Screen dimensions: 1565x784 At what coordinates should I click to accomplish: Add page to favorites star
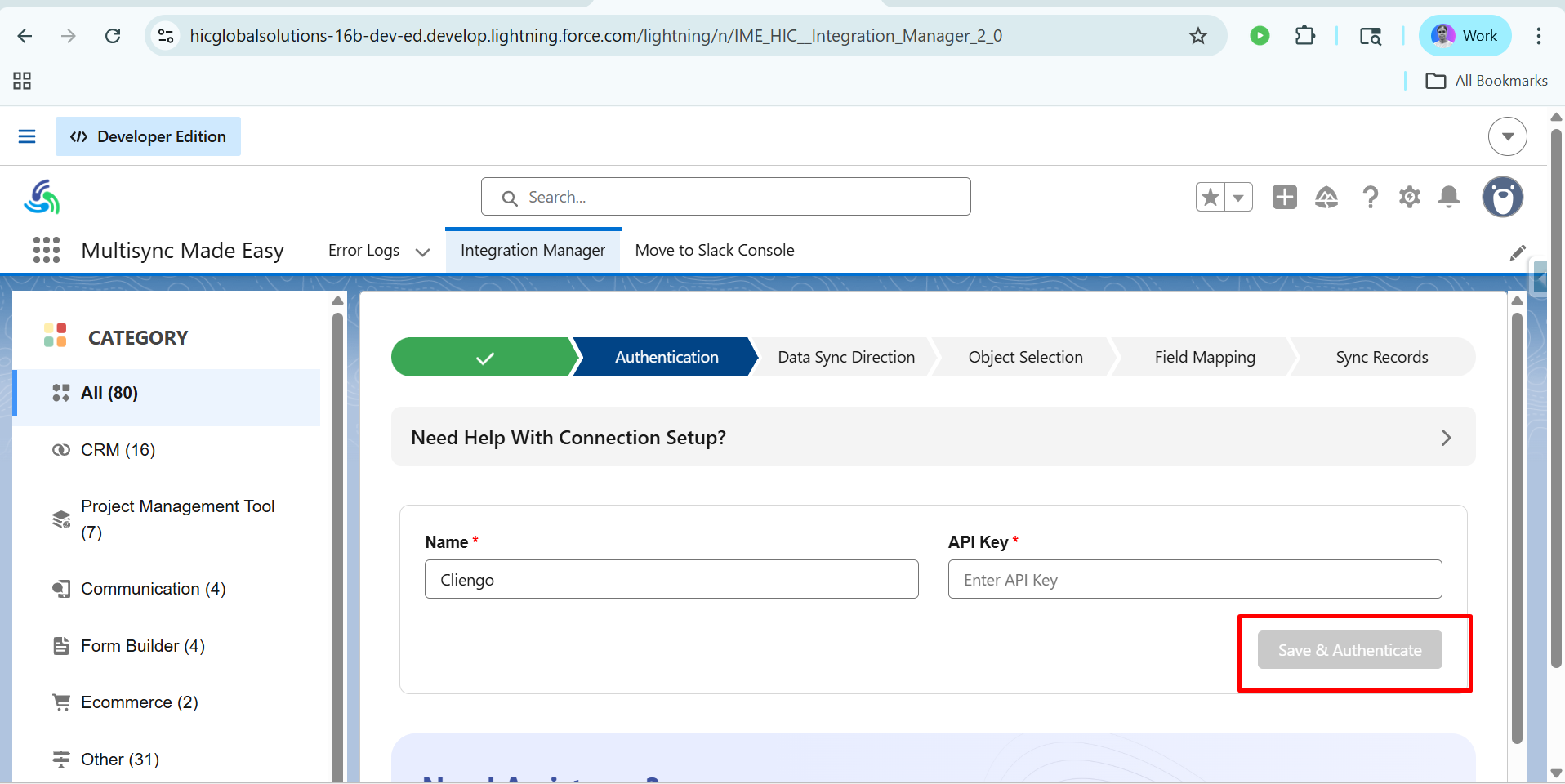pyautogui.click(x=1211, y=197)
